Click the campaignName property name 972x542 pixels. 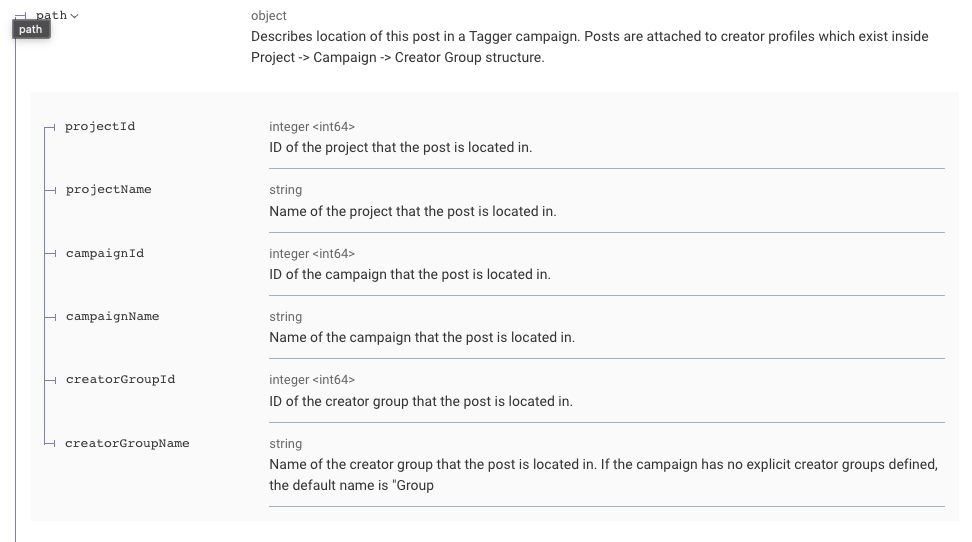[112, 317]
